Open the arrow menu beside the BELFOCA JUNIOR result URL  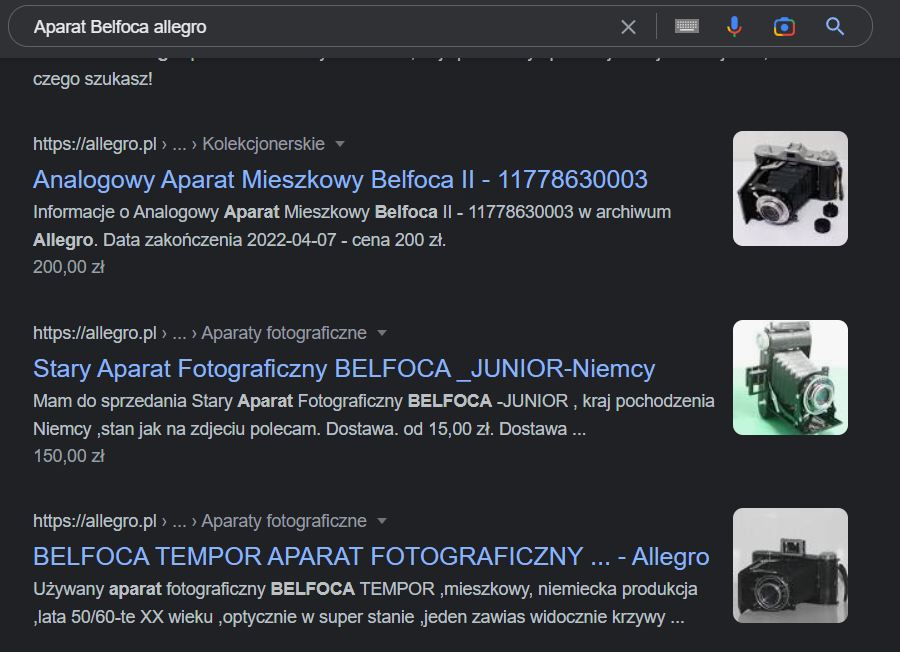click(x=382, y=333)
